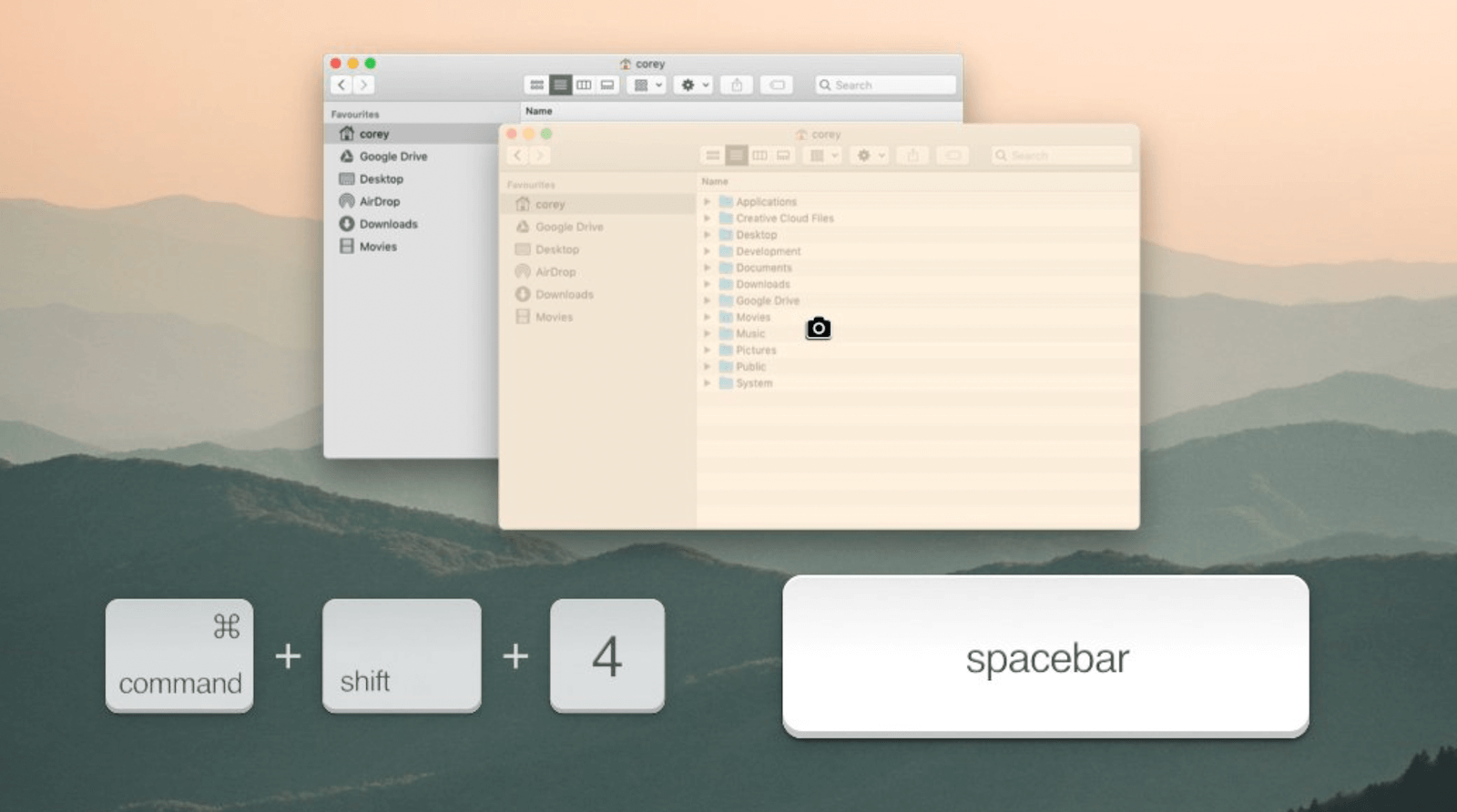
Task: Click the Development folder name
Action: pyautogui.click(x=769, y=251)
